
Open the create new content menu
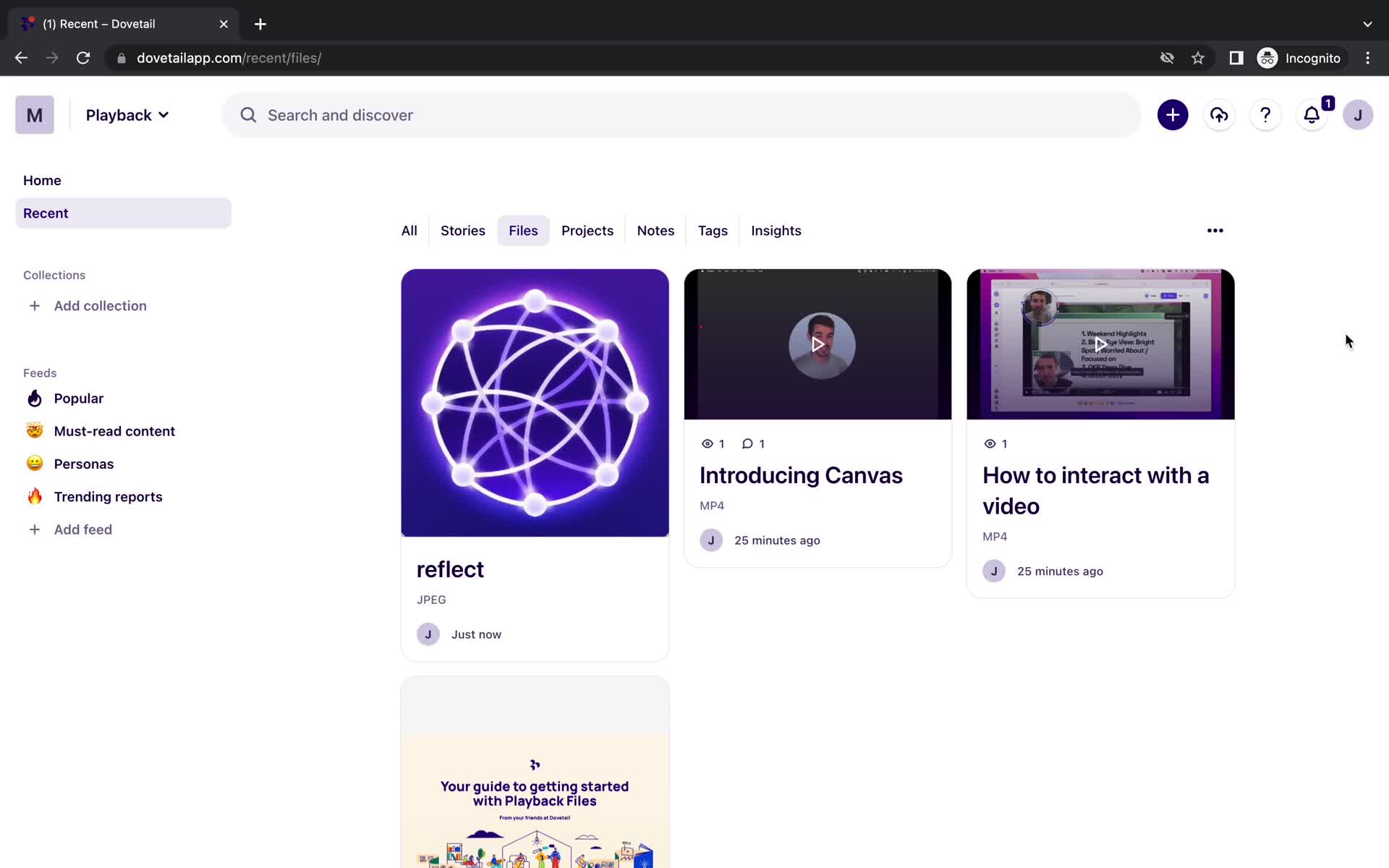1172,114
